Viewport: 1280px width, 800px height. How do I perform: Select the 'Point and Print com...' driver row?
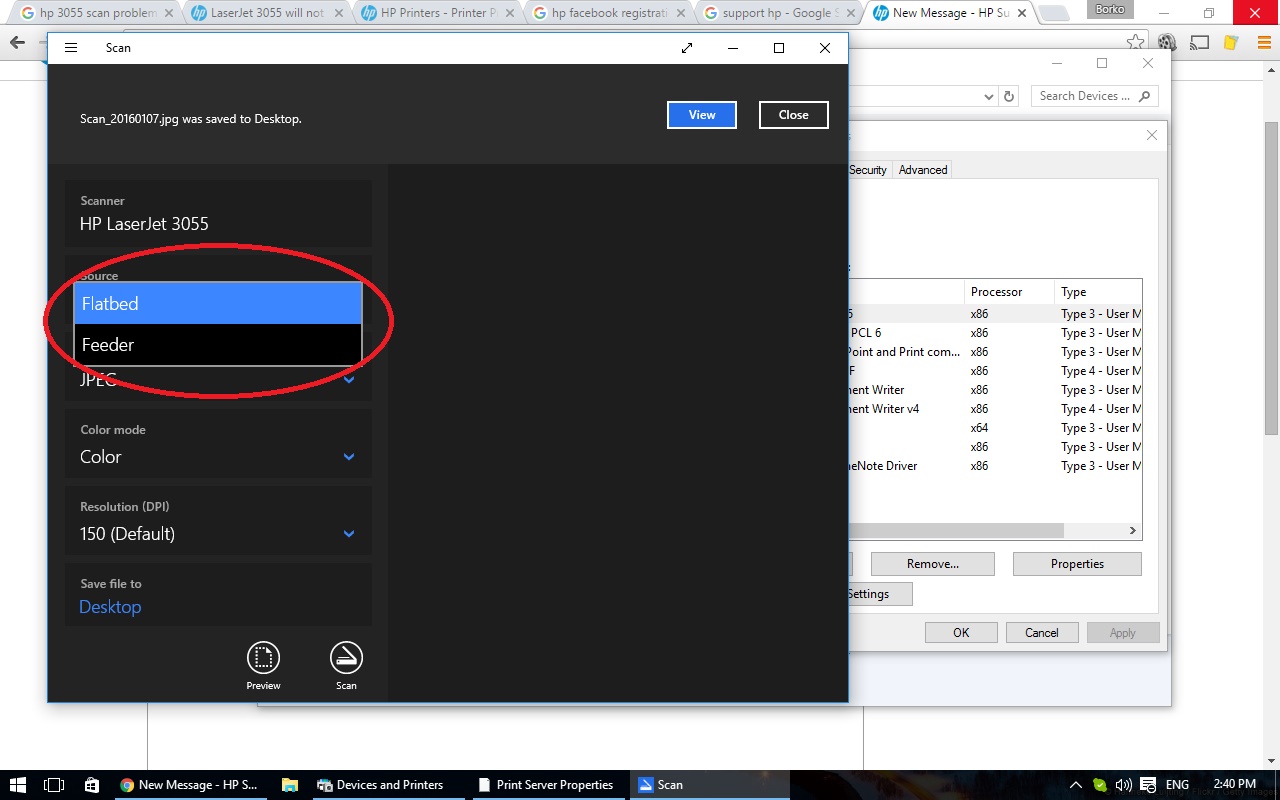(995, 352)
